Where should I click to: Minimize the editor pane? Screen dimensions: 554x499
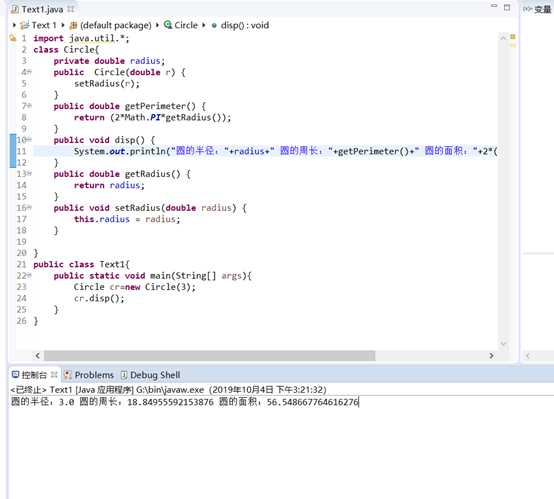click(x=494, y=6)
